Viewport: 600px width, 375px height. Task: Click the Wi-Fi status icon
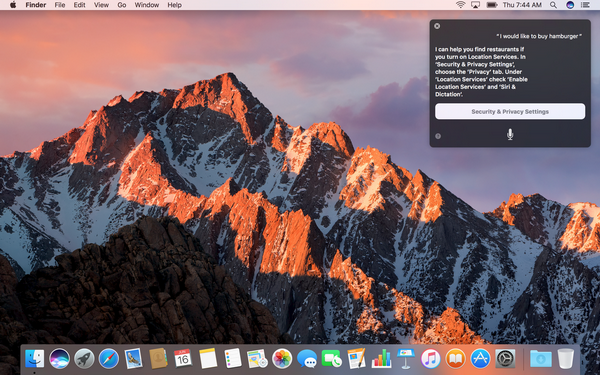pyautogui.click(x=461, y=5)
